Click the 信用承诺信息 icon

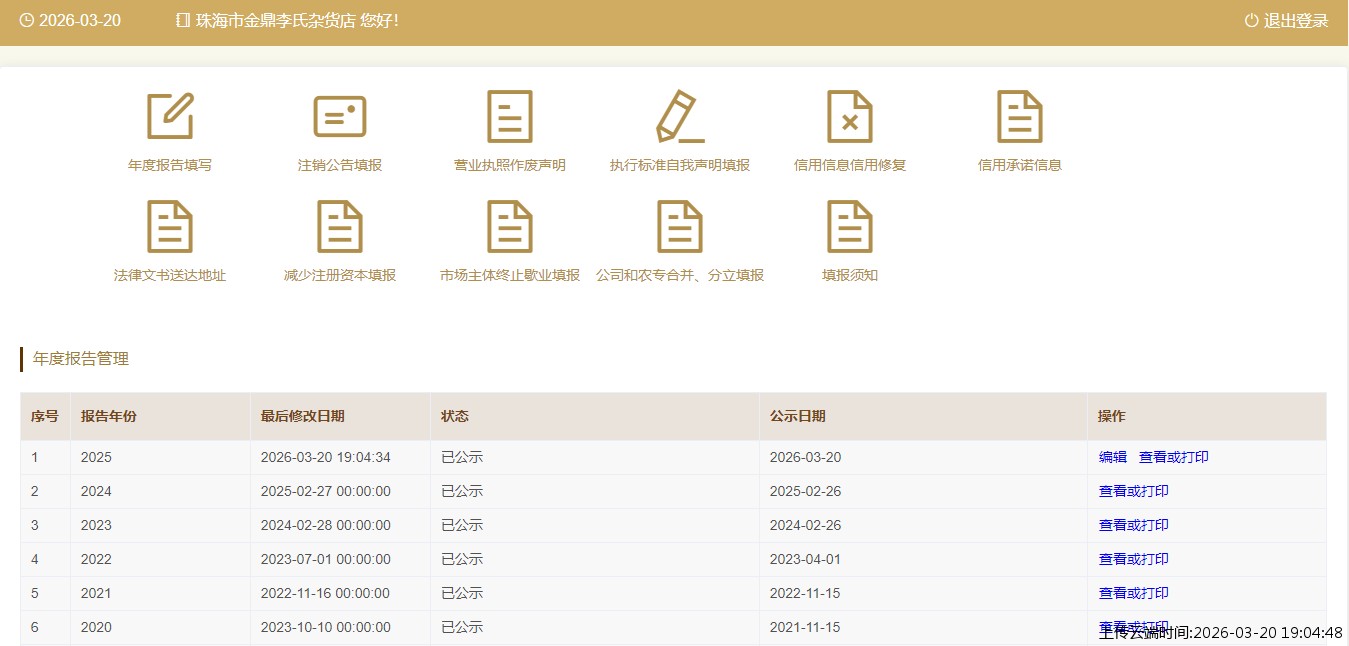coord(1020,117)
